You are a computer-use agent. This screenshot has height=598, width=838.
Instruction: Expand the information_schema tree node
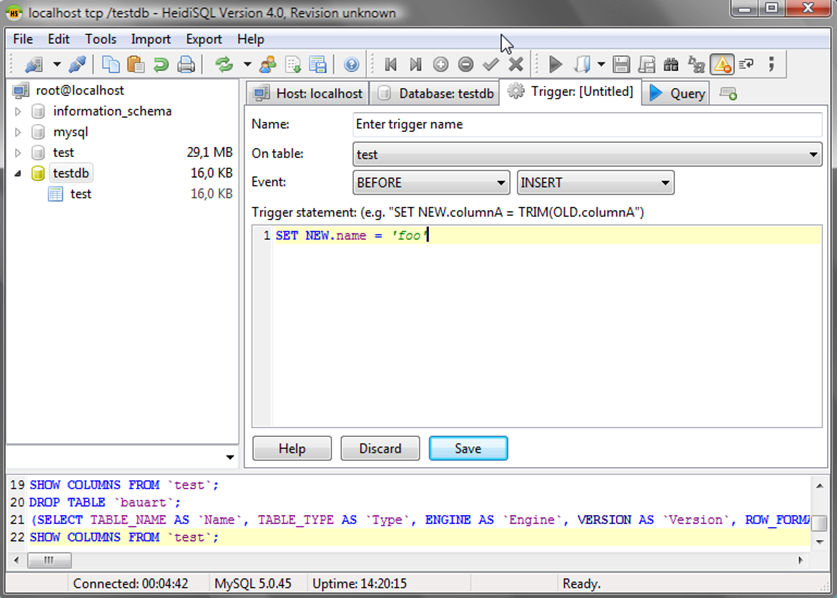point(17,111)
